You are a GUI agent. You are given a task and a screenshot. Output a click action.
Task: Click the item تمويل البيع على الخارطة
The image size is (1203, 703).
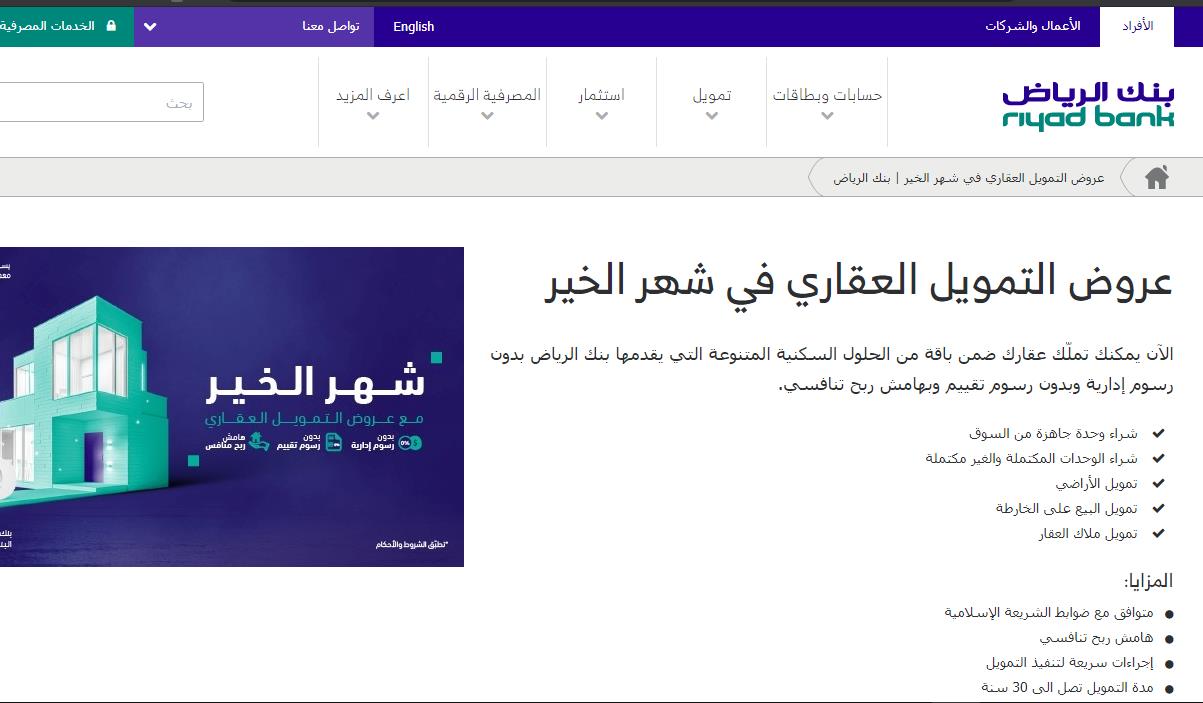[x=1067, y=509]
